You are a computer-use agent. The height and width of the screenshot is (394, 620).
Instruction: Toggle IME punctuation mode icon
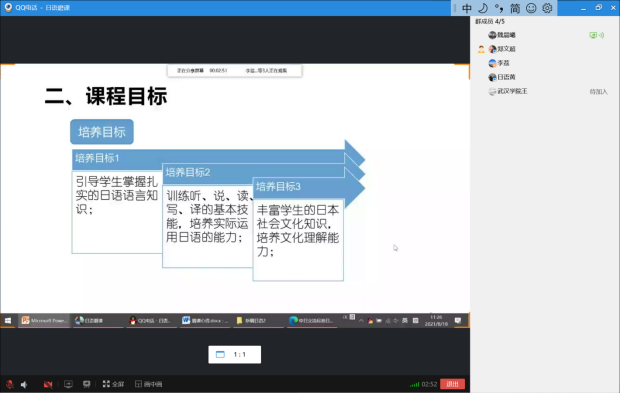(499, 8)
